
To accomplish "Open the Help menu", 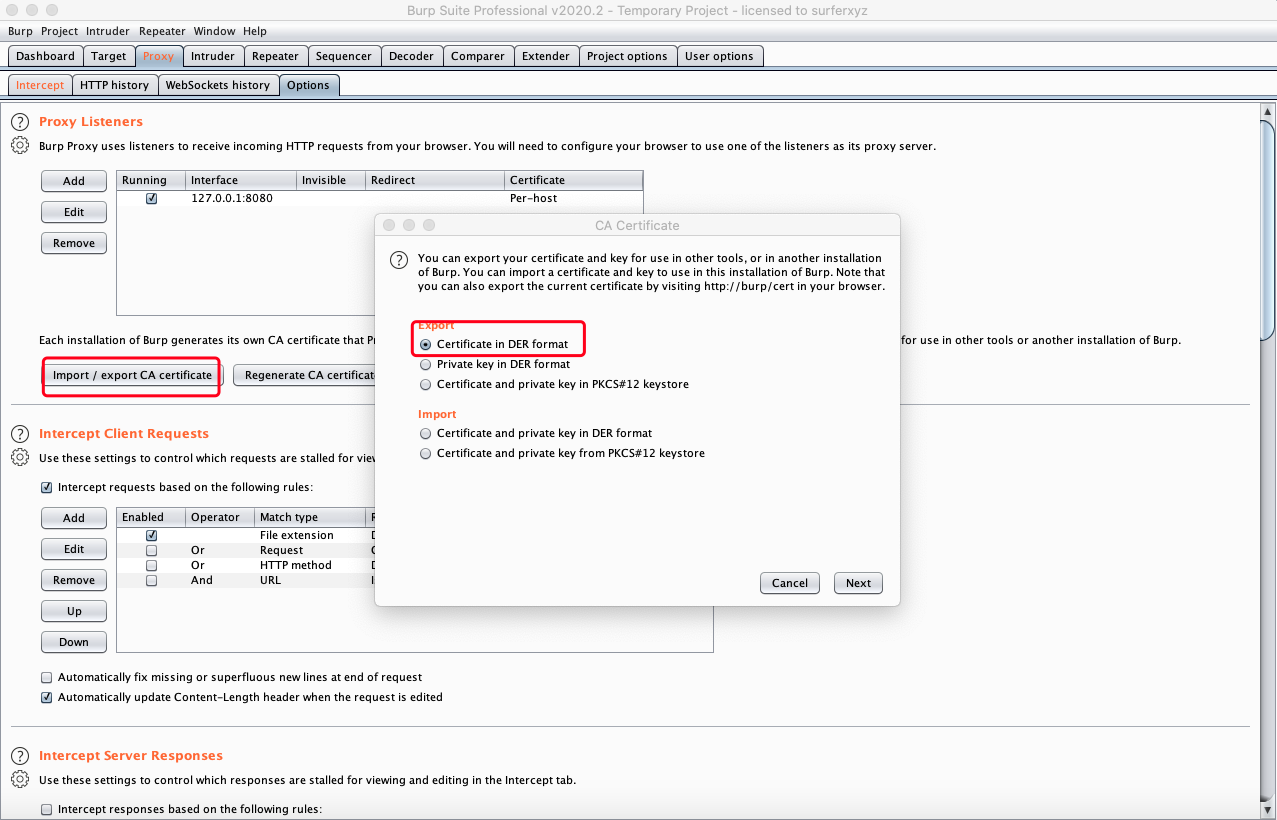I will click(x=255, y=31).
